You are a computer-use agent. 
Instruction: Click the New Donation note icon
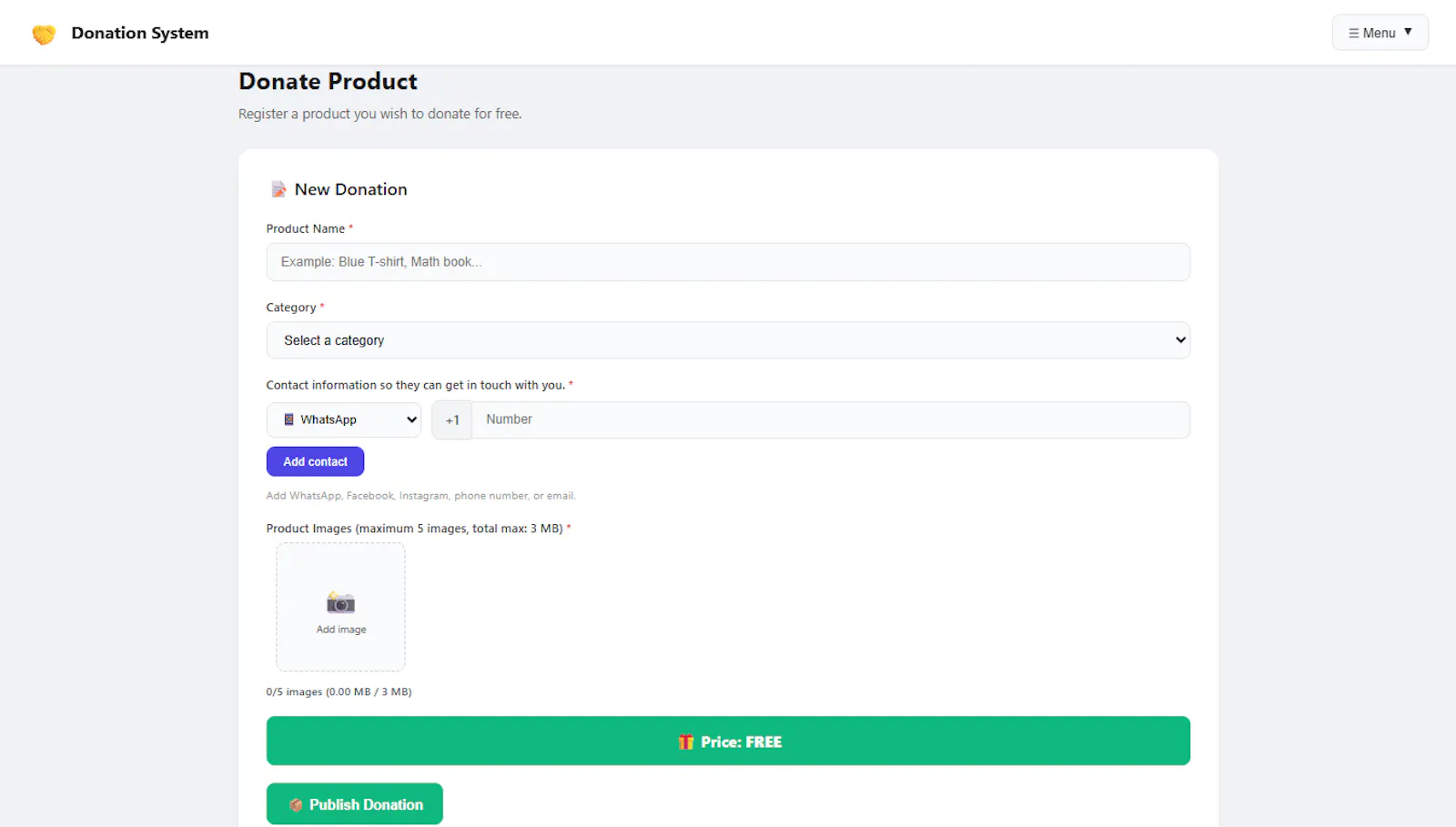pyautogui.click(x=278, y=189)
